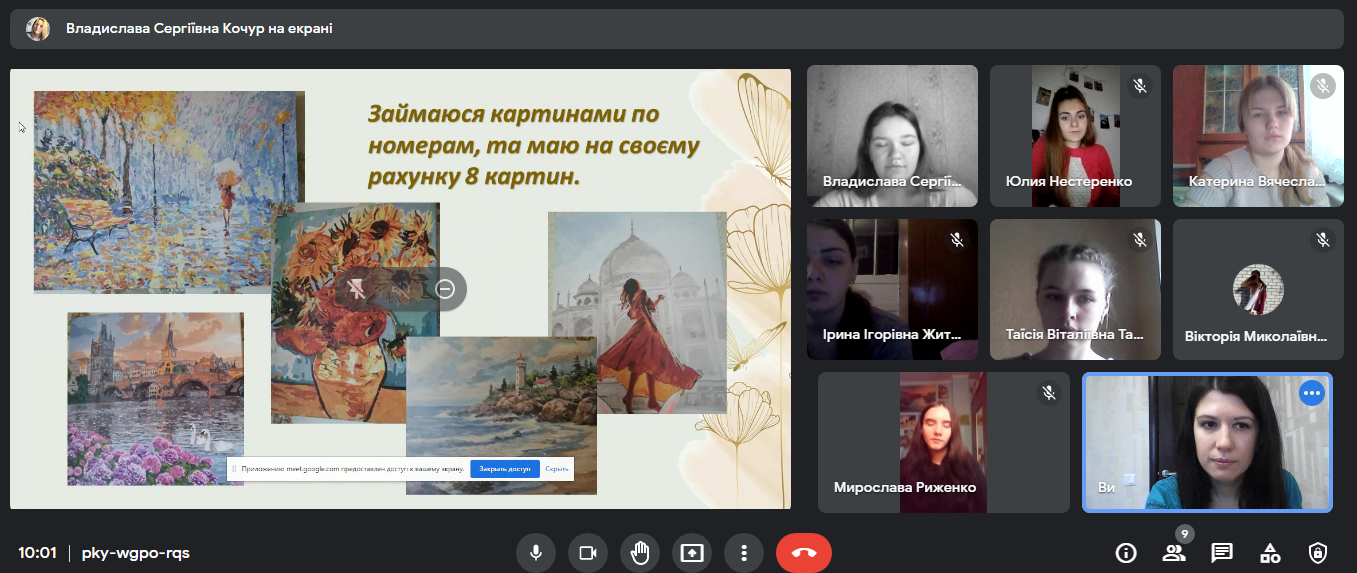The width and height of the screenshot is (1357, 573).
Task: Click the lighthouse painting on the shared slide
Action: [x=501, y=415]
